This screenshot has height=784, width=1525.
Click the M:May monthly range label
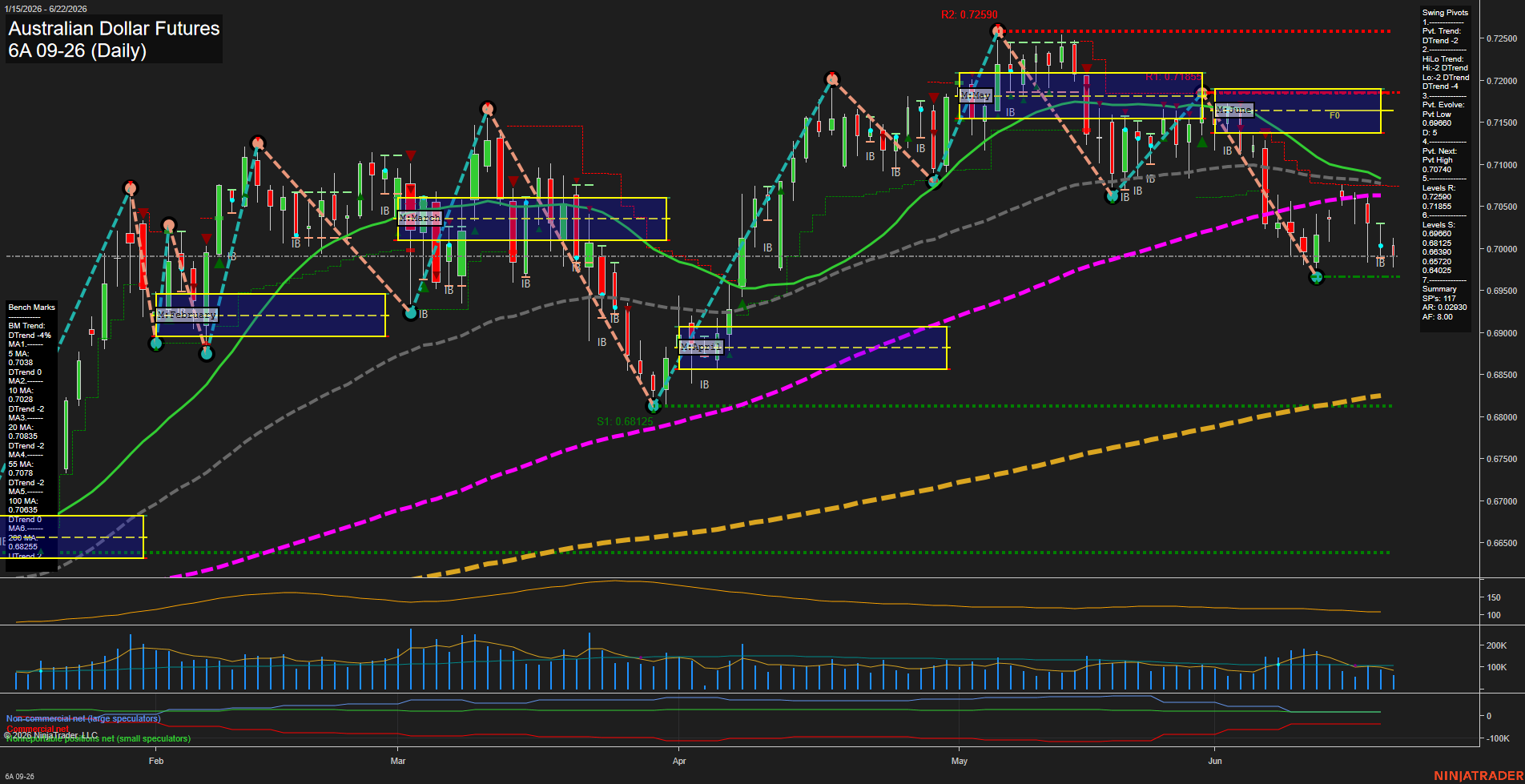click(976, 95)
